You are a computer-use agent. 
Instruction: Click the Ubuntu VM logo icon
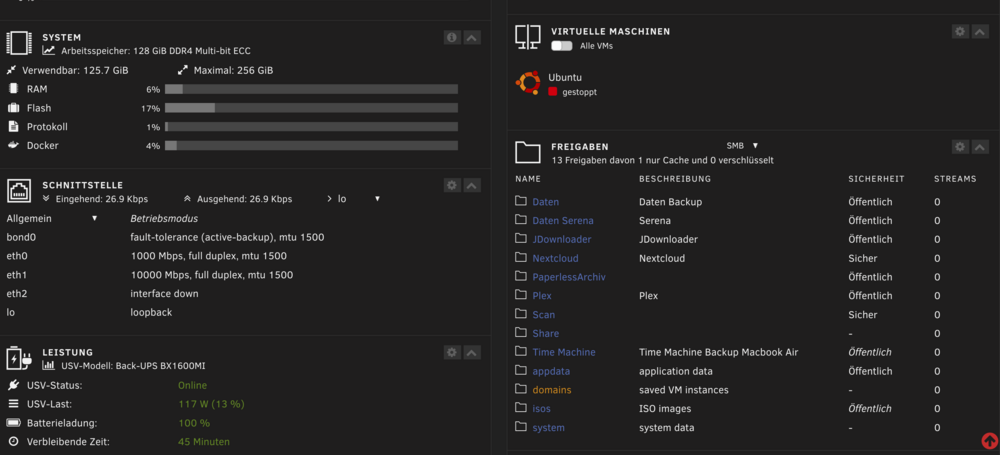[528, 83]
